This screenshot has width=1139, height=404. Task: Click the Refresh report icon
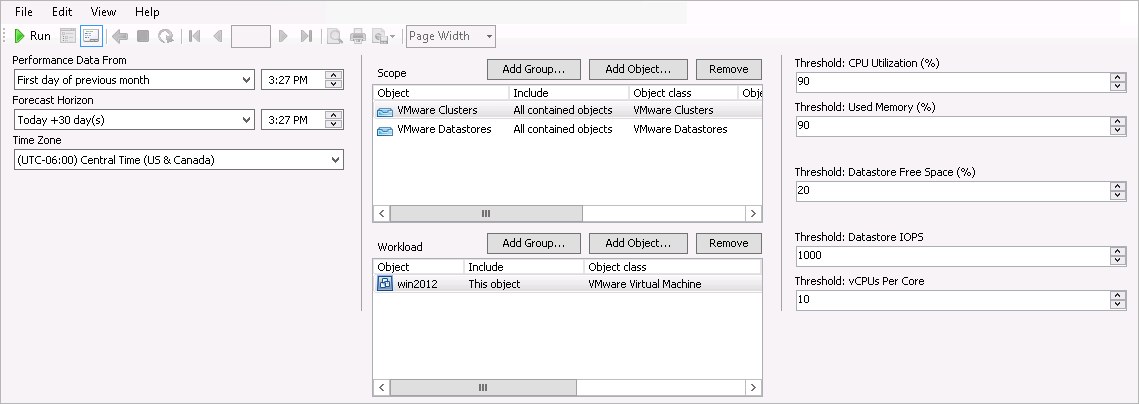pyautogui.click(x=166, y=36)
